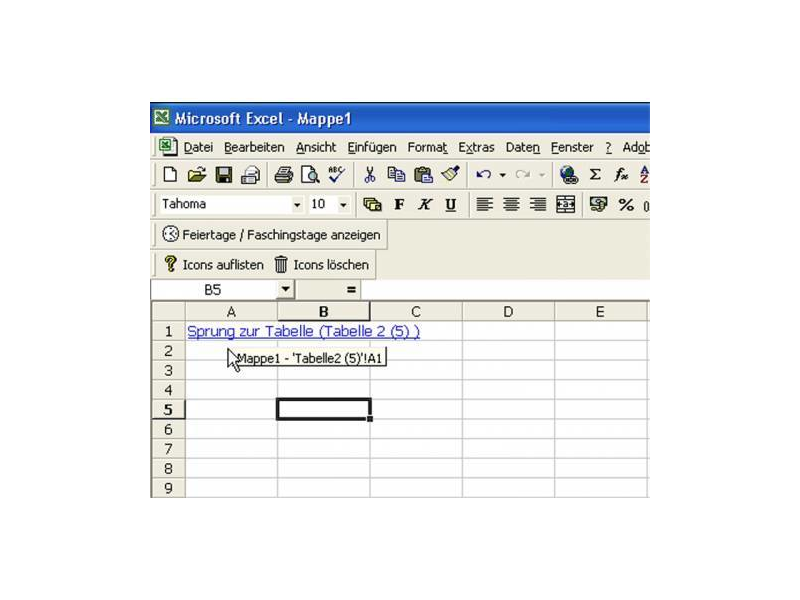Copy selection with the copy icon
This screenshot has width=800, height=600.
click(x=396, y=175)
